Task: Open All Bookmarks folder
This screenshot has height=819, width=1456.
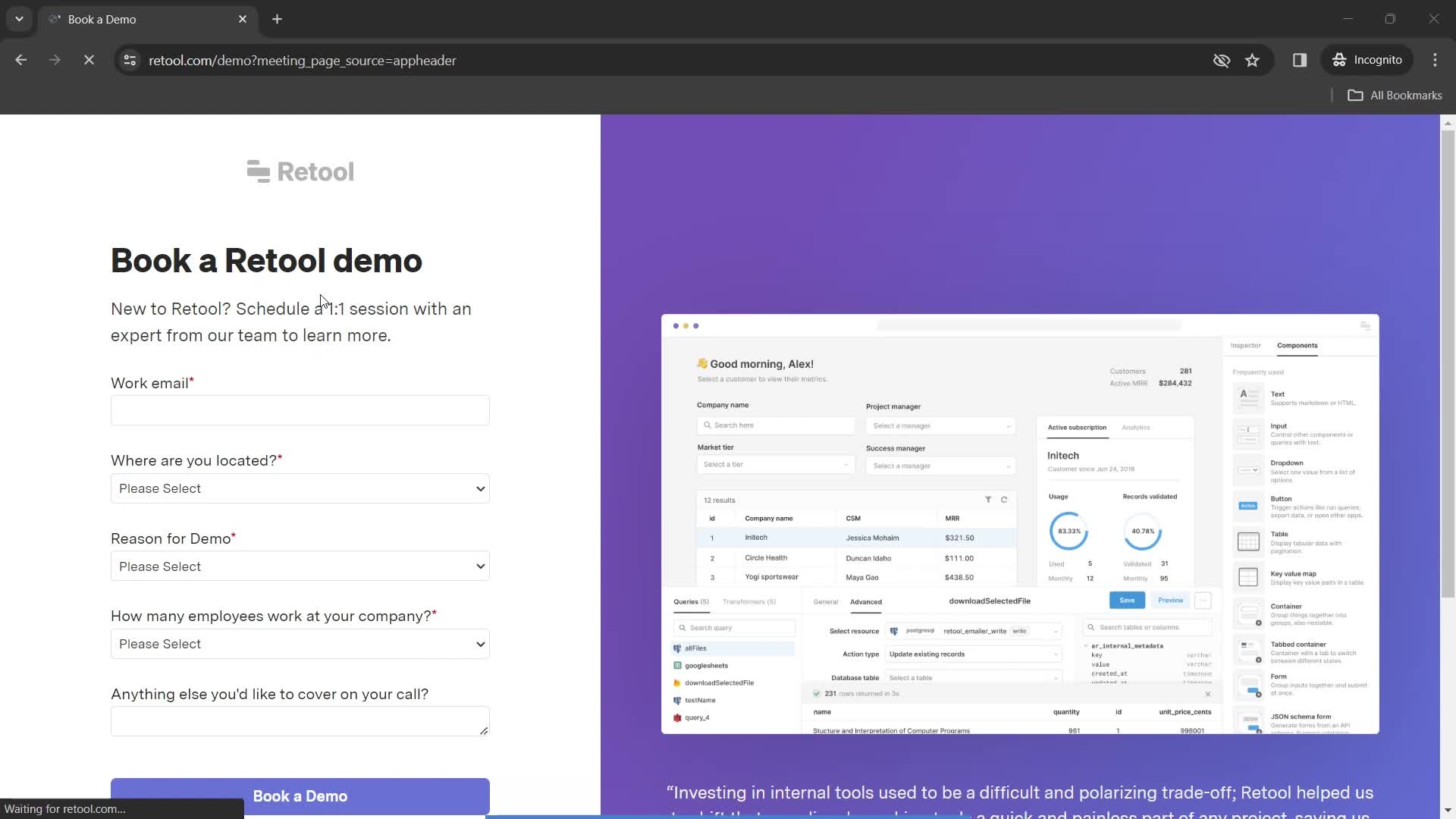Action: (x=1395, y=95)
